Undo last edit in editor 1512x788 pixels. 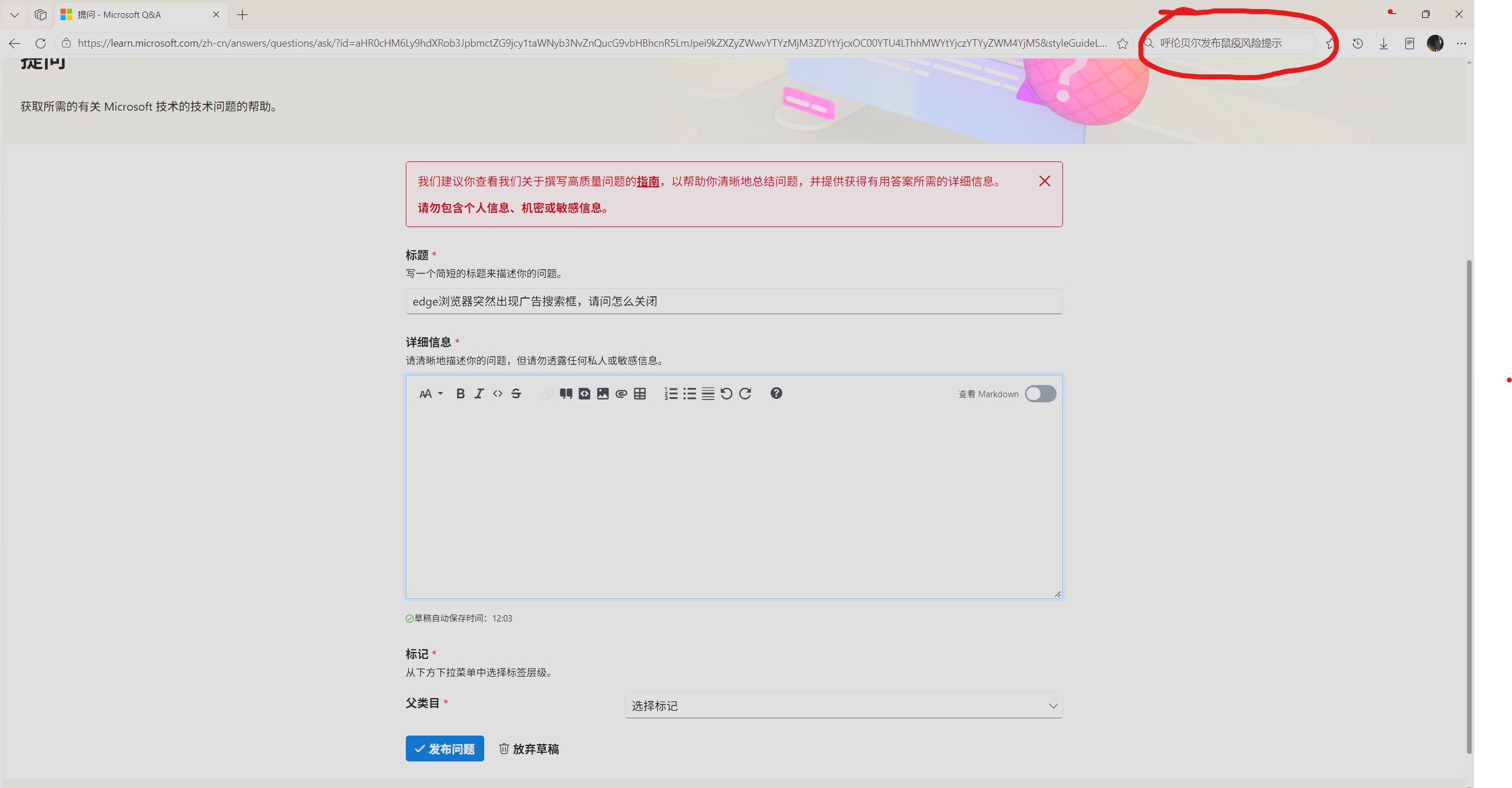(x=727, y=394)
